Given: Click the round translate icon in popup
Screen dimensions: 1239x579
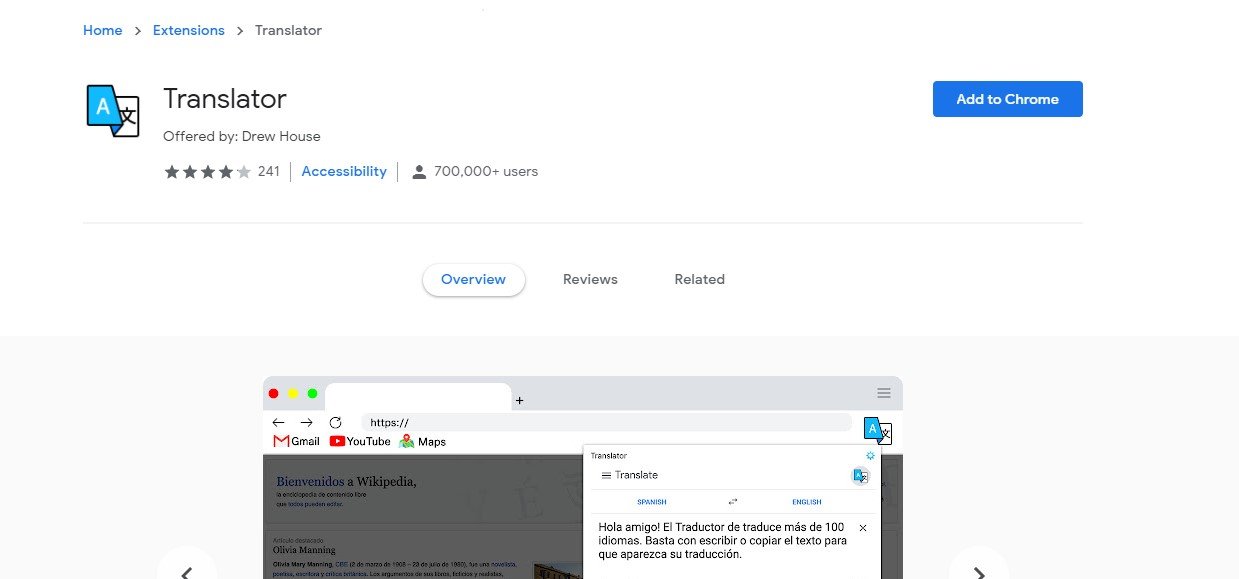Looking at the screenshot, I should pos(860,476).
